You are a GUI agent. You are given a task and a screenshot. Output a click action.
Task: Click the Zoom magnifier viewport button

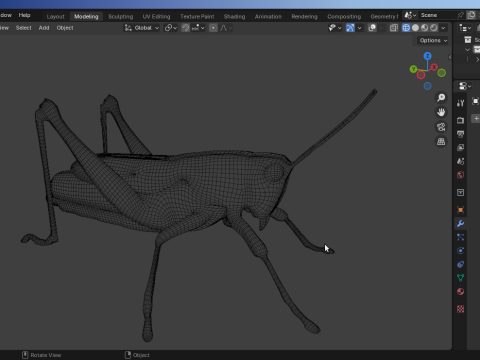coord(441,97)
